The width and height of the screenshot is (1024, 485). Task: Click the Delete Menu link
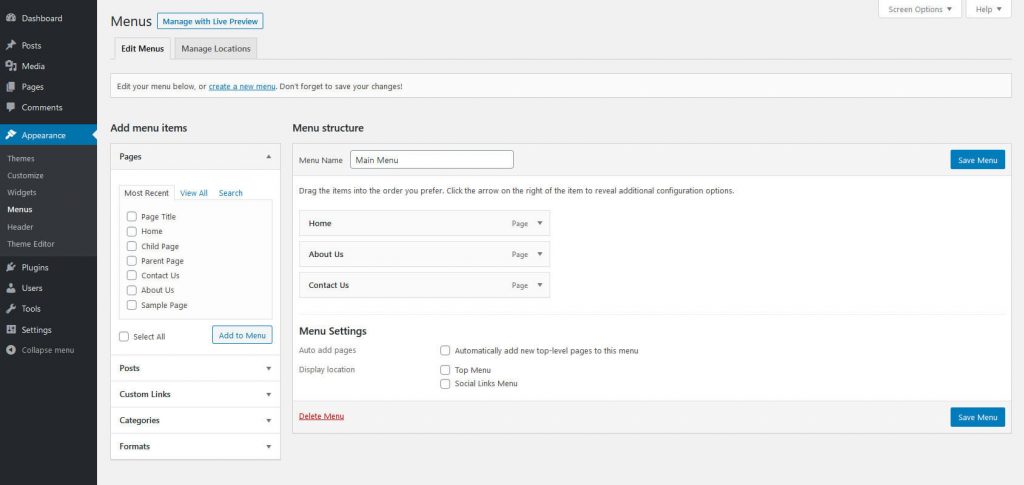(x=321, y=416)
